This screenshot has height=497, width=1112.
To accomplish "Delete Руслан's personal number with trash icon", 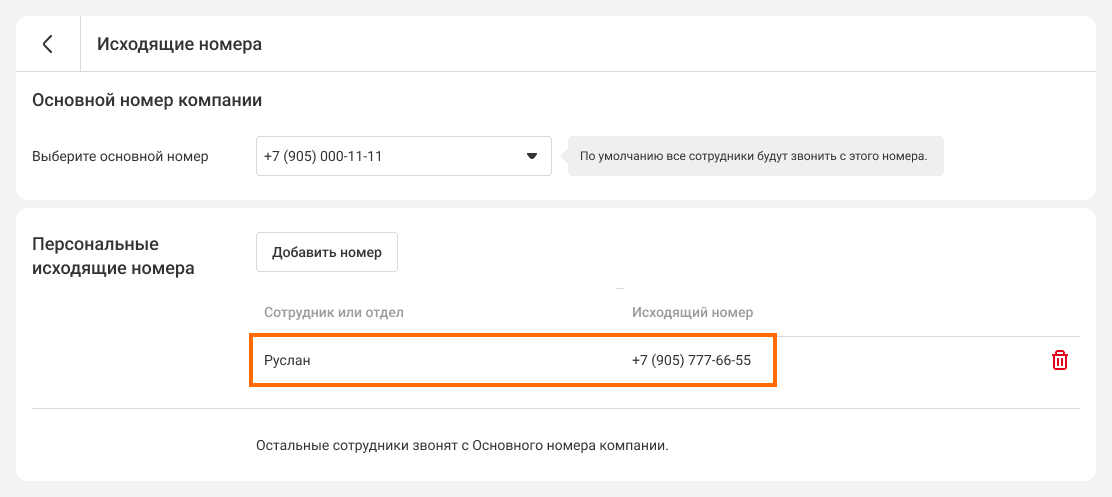I will (1060, 361).
